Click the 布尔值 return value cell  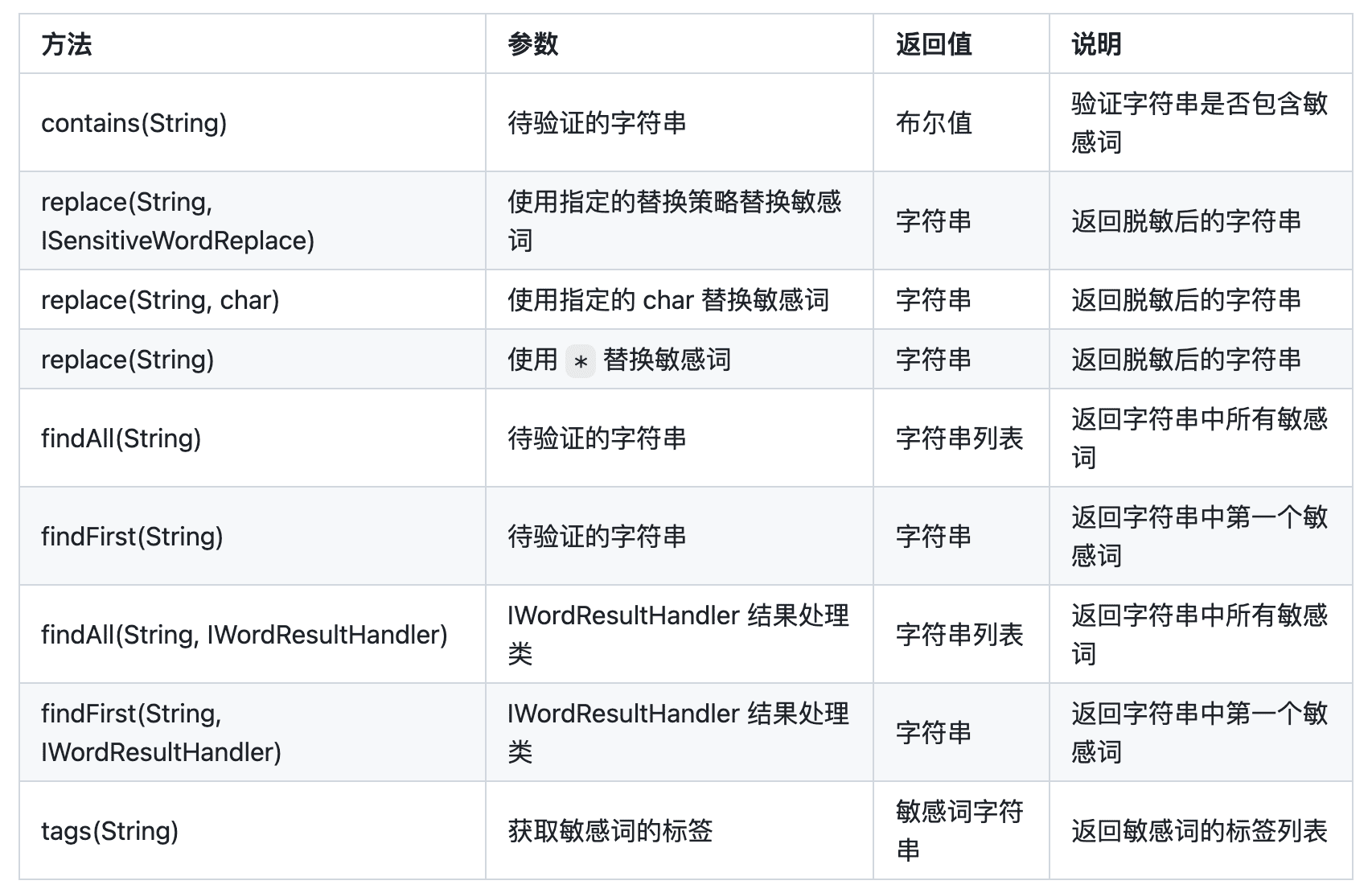coord(961,122)
